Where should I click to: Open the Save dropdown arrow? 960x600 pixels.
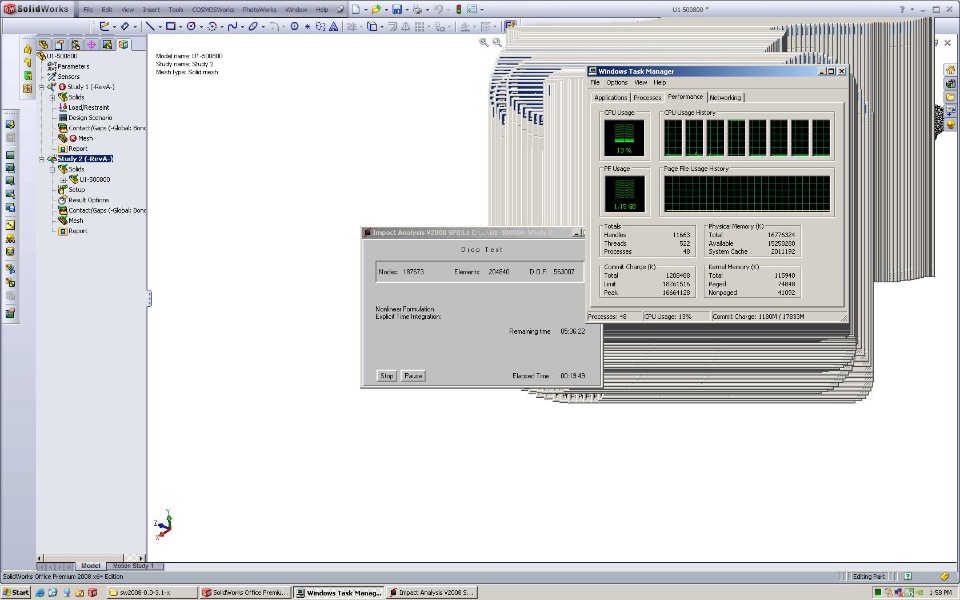pyautogui.click(x=407, y=10)
